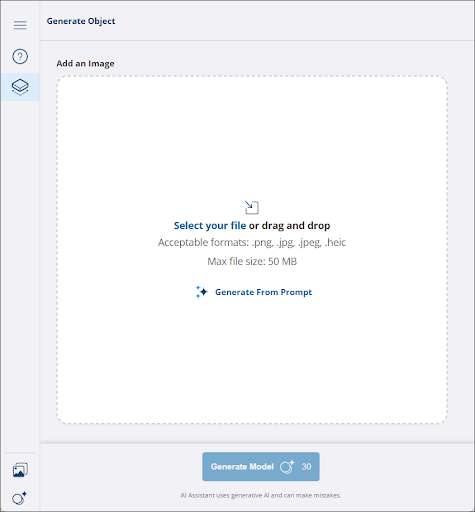Image resolution: width=475 pixels, height=512 pixels.
Task: Click Generate From Prompt link
Action: click(263, 292)
